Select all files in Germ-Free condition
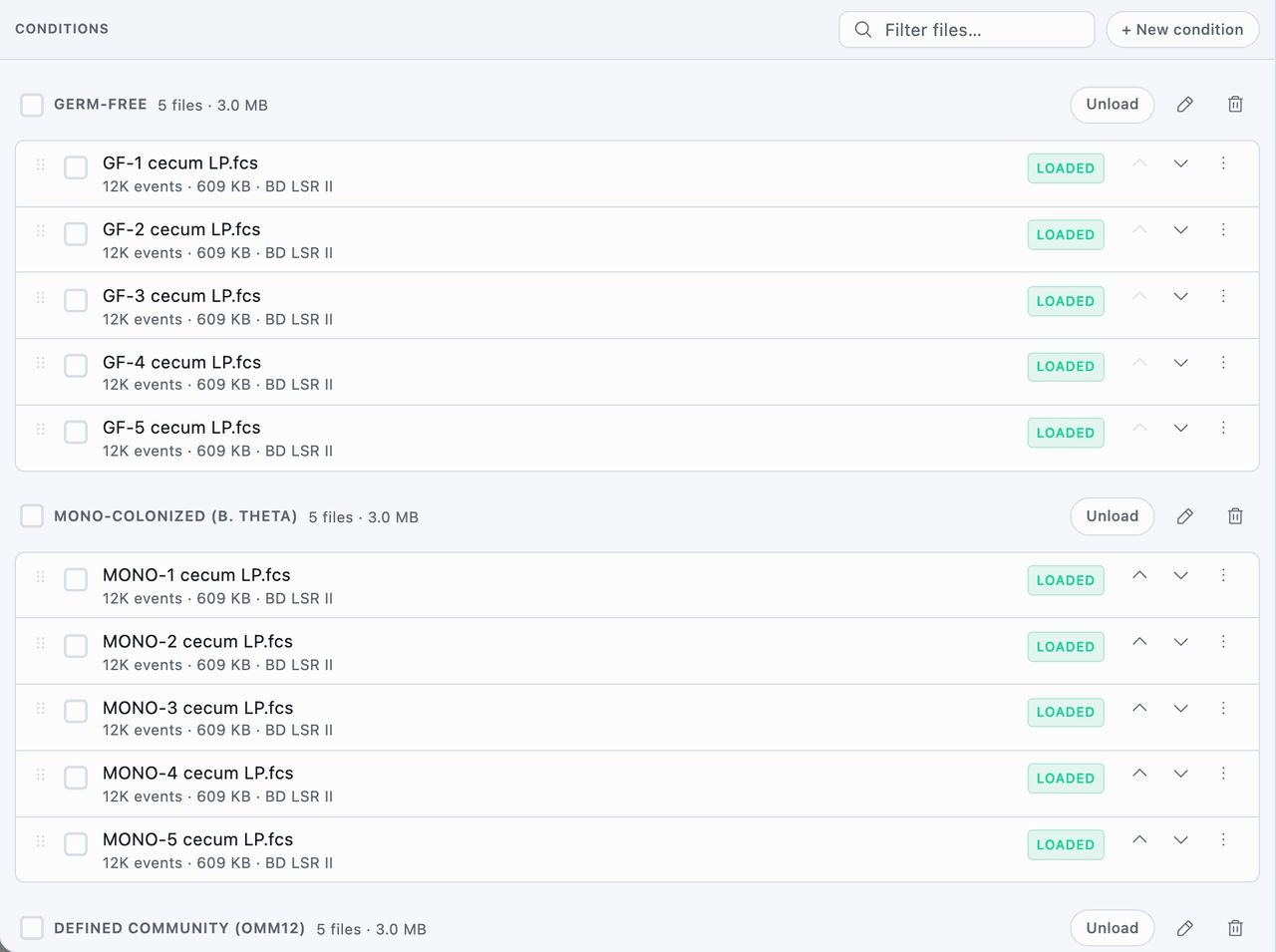 pyautogui.click(x=32, y=105)
